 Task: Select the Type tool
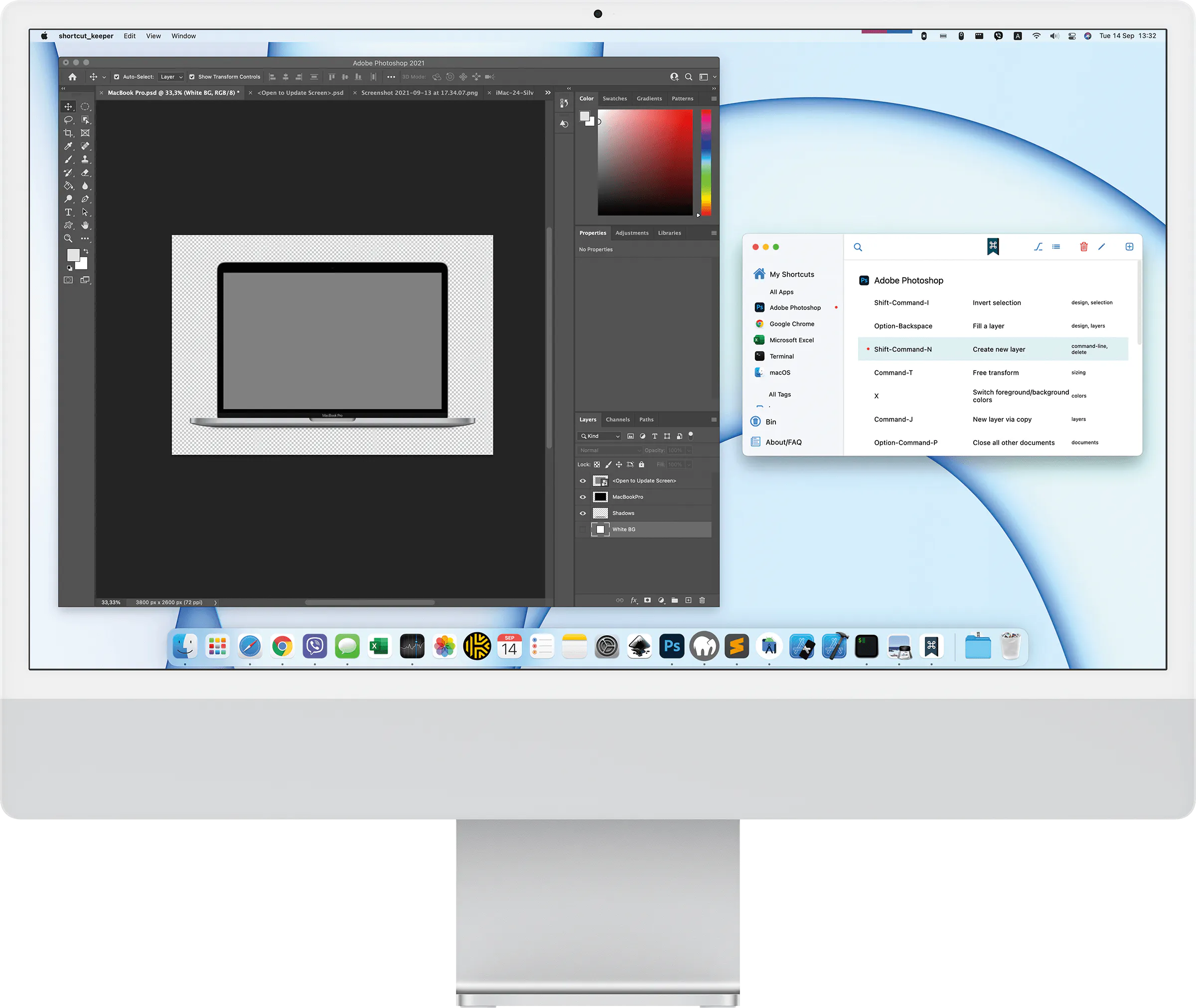tap(68, 212)
